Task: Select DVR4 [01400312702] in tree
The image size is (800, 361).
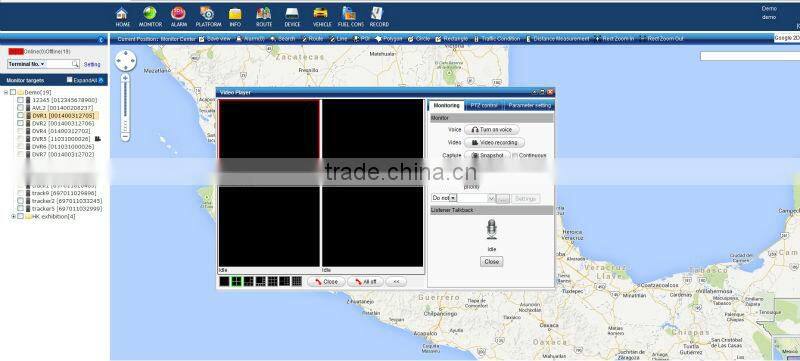Action: (62, 131)
